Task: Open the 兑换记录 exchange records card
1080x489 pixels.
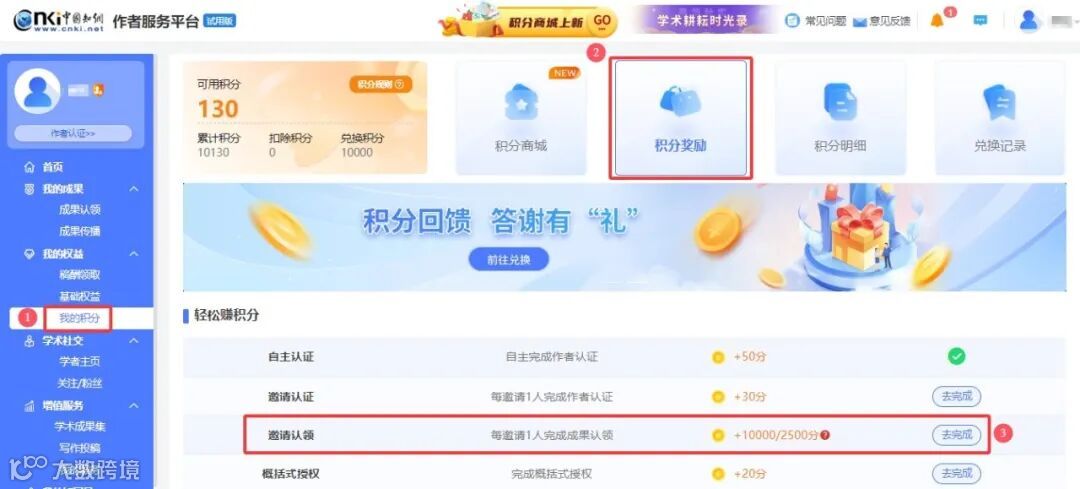Action: [x=1000, y=118]
